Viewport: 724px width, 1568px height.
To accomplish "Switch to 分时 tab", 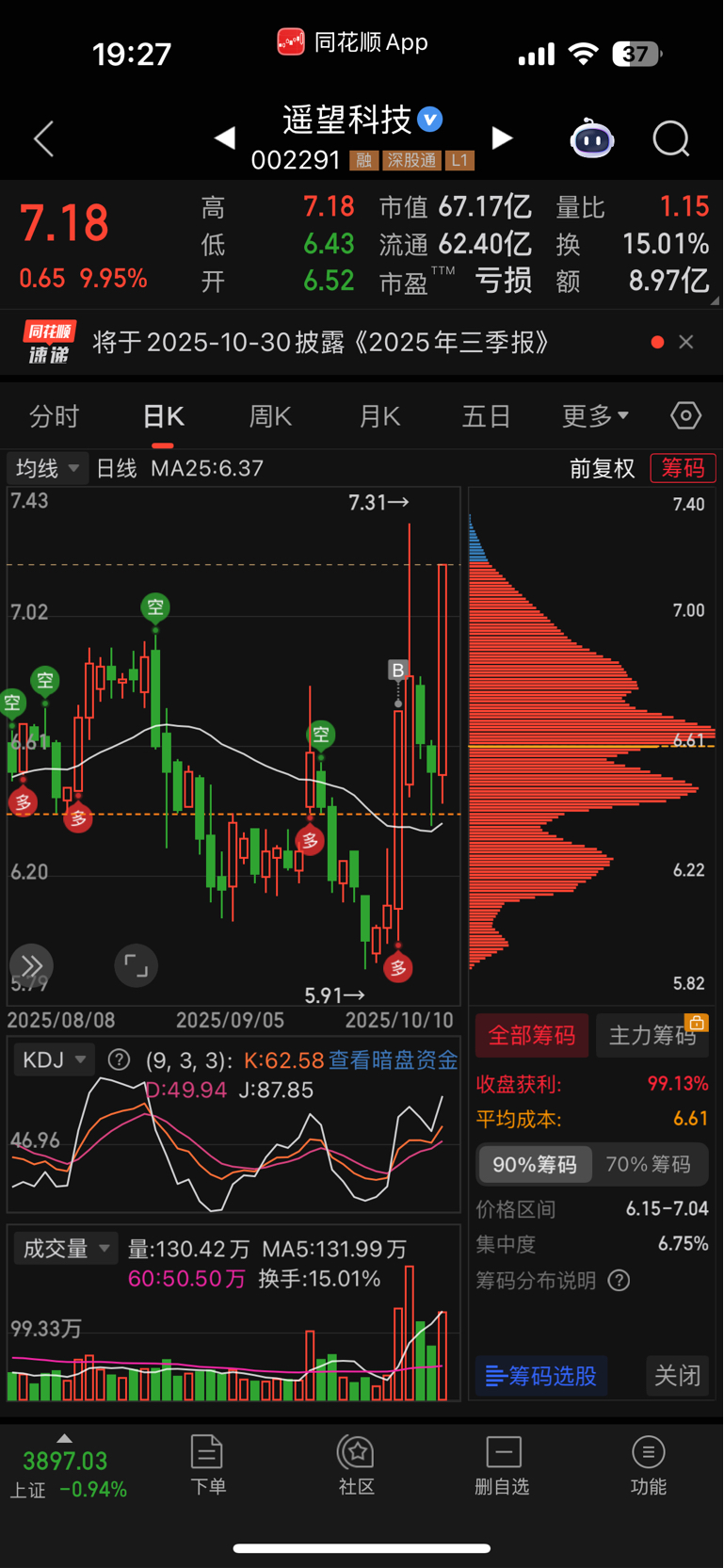I will [54, 416].
